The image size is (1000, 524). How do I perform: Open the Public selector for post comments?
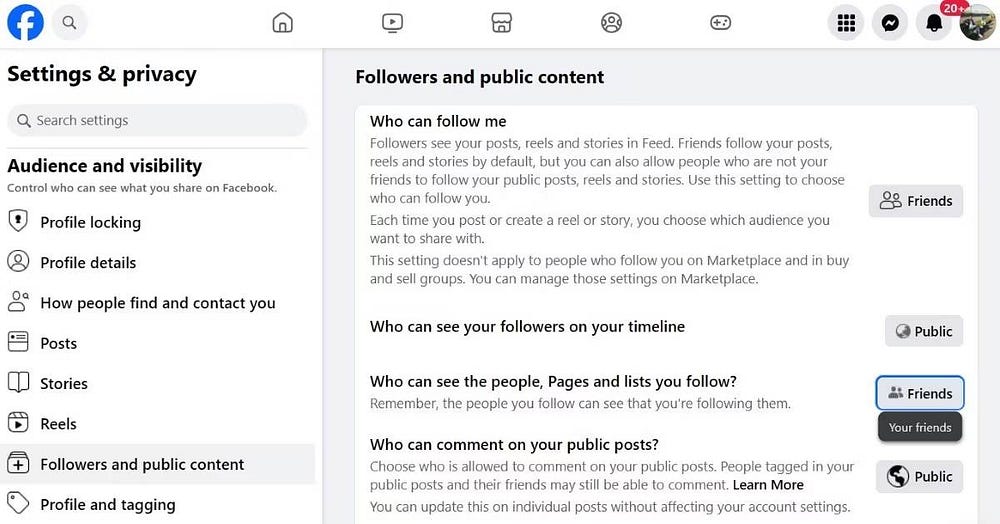[919, 476]
